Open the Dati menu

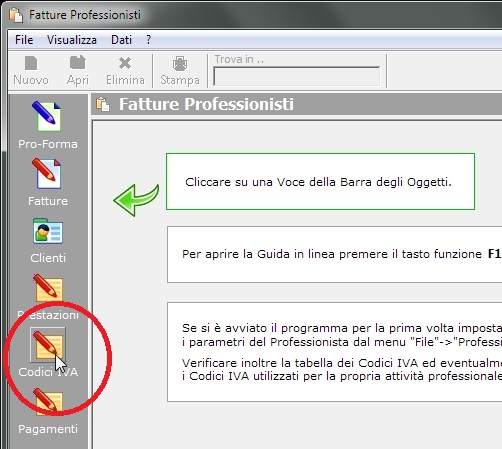121,40
